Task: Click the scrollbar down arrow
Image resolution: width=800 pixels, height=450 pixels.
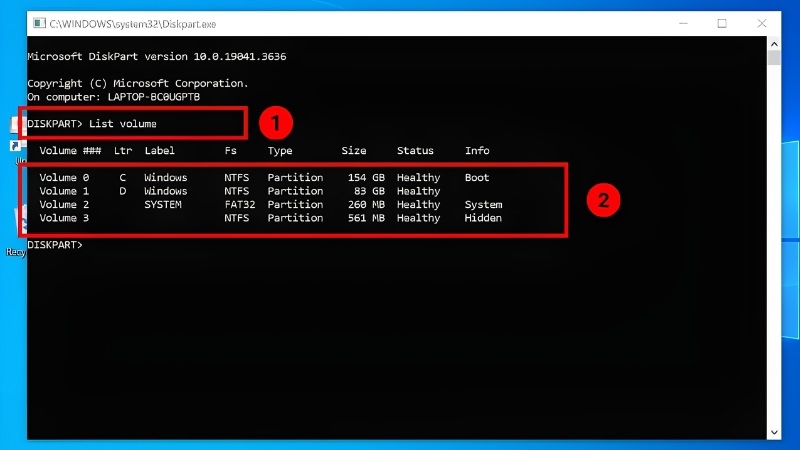Action: click(x=774, y=432)
